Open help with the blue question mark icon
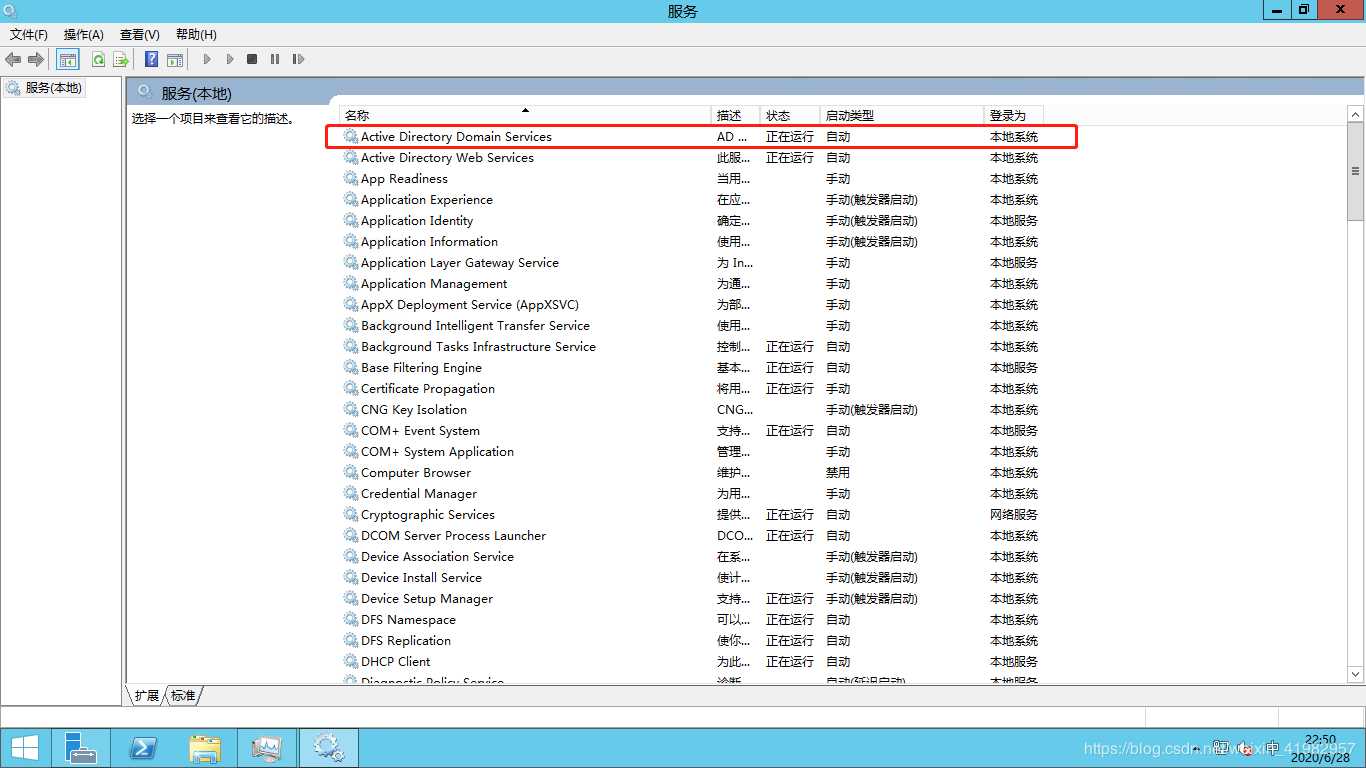Viewport: 1366px width, 768px height. 151,60
